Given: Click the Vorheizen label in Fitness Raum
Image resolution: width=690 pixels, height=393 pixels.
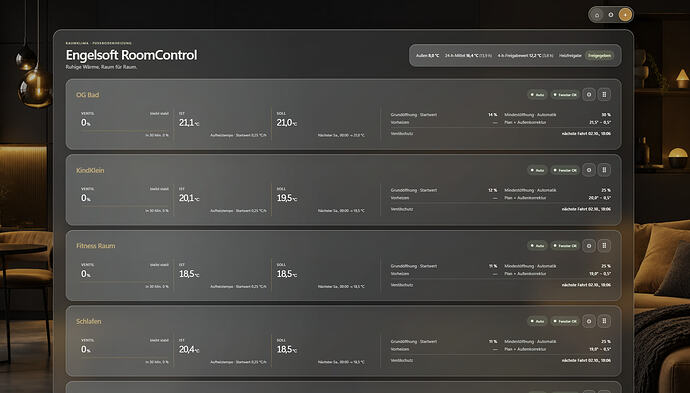Looking at the screenshot, I should point(400,274).
